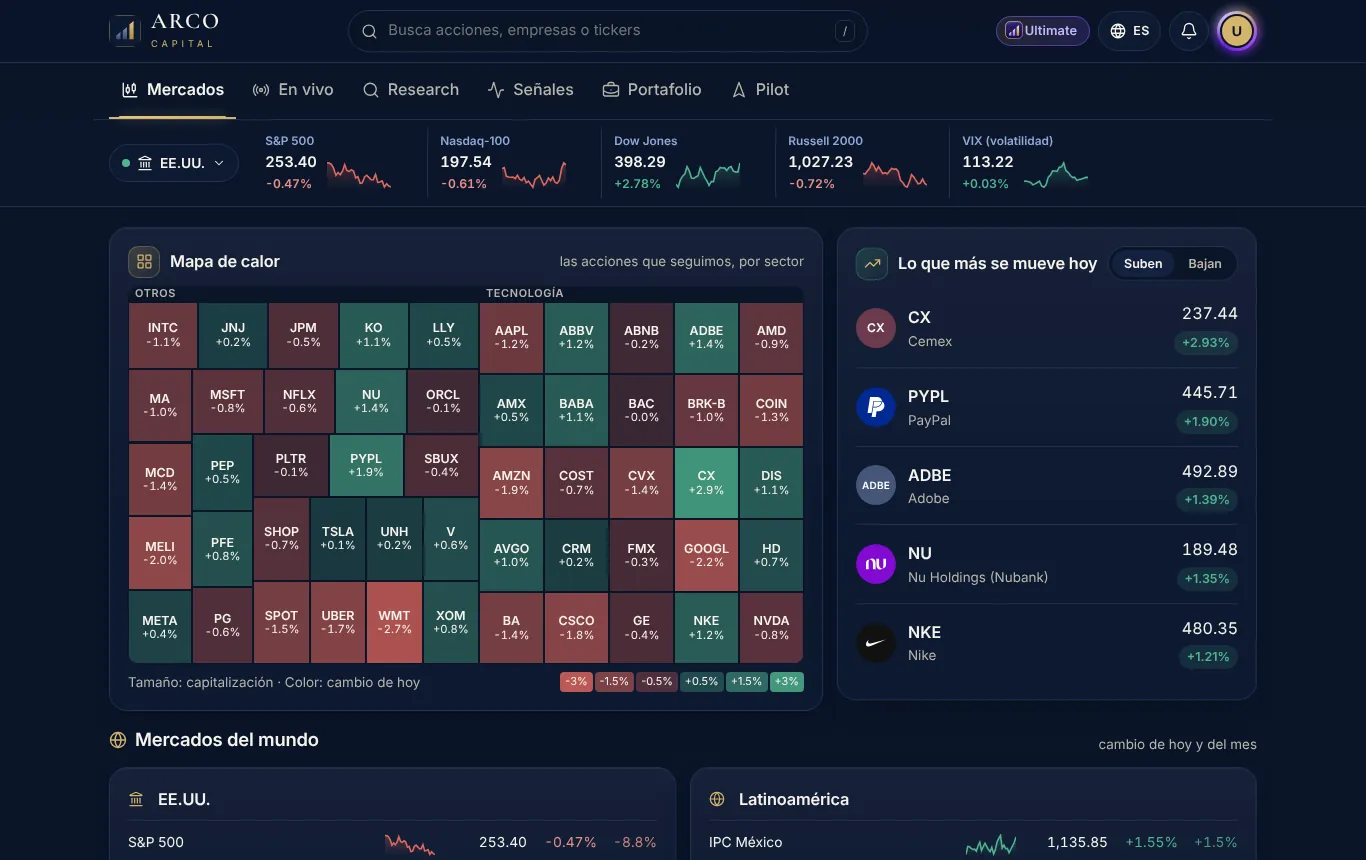Click the bank icon in EE.UU. card
1366x860 pixels.
click(136, 800)
